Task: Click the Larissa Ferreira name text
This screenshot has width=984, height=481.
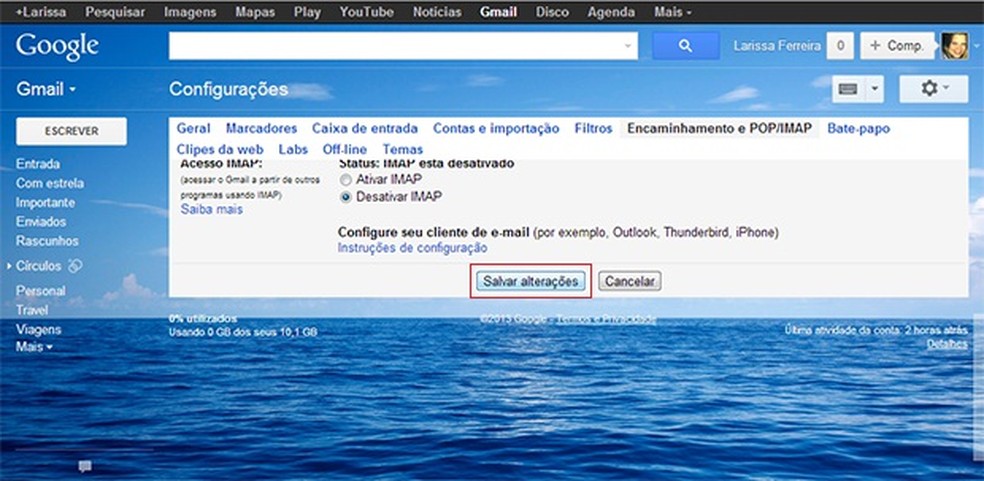Action: (x=777, y=46)
